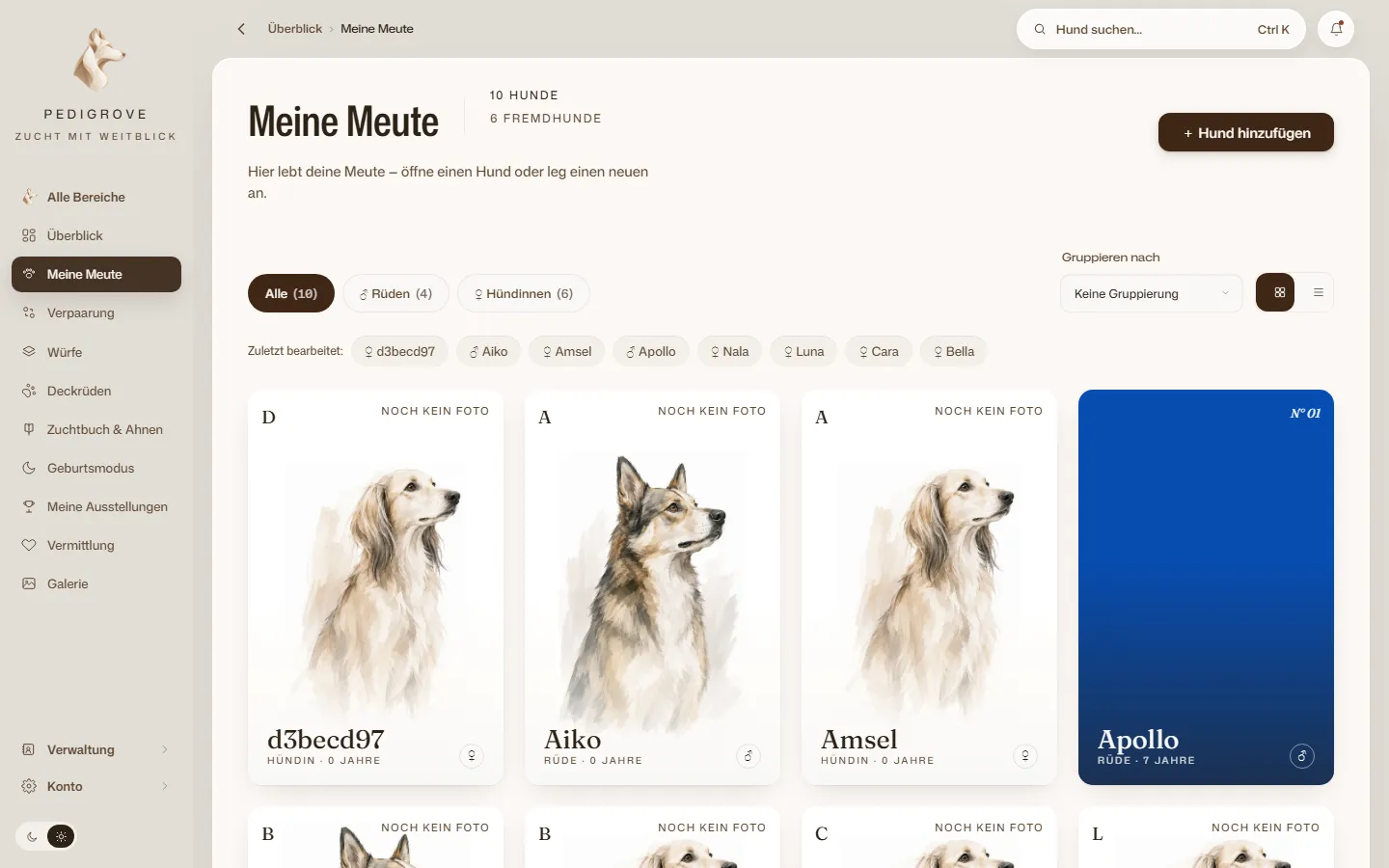Open recently edited Nala chip
This screenshot has height=868, width=1389.
730,351
